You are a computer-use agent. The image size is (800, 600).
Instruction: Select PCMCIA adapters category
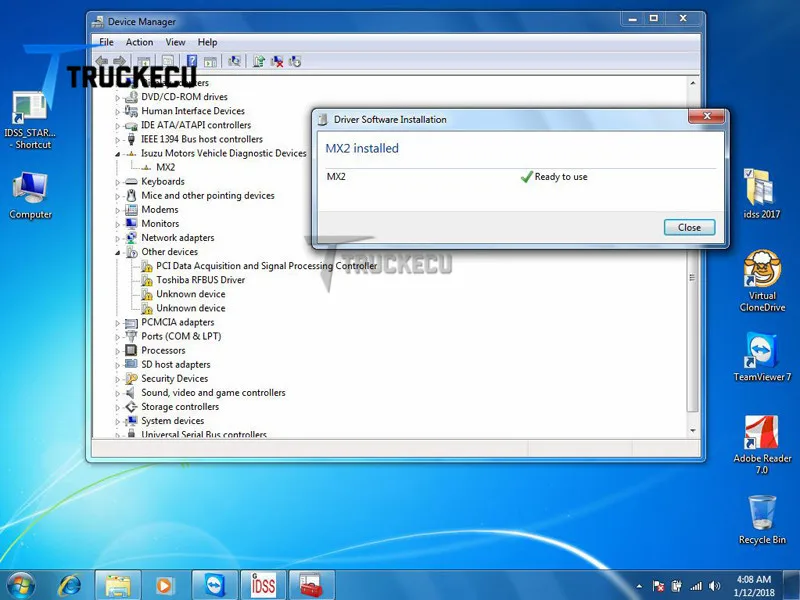(178, 322)
